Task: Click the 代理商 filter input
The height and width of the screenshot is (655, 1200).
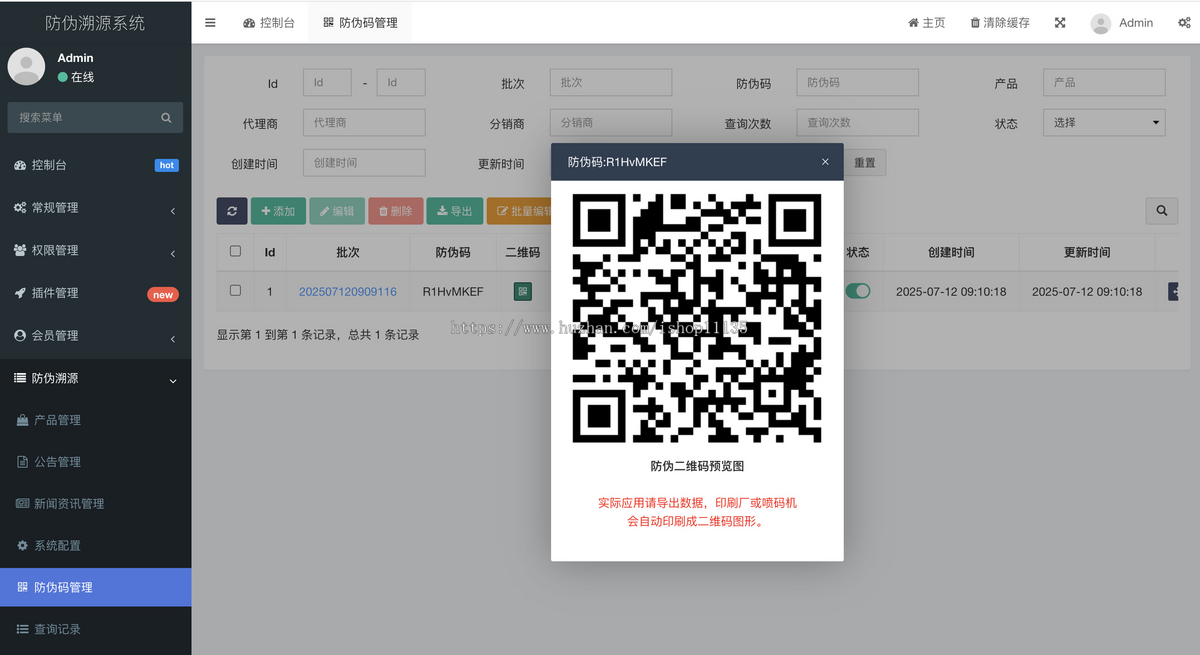Action: [x=364, y=122]
